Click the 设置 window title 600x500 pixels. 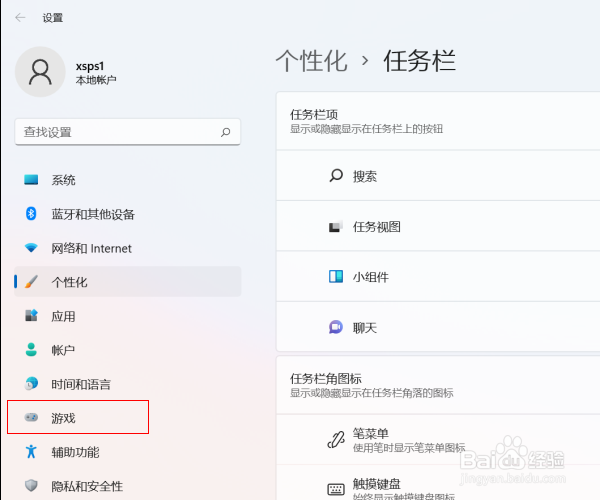(x=53, y=18)
